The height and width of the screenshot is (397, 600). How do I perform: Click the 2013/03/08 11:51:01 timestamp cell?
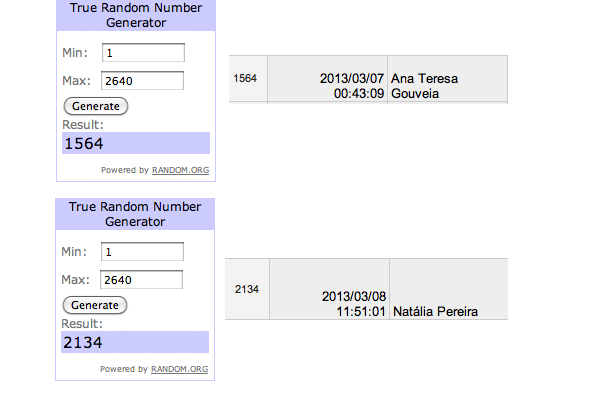(x=329, y=289)
